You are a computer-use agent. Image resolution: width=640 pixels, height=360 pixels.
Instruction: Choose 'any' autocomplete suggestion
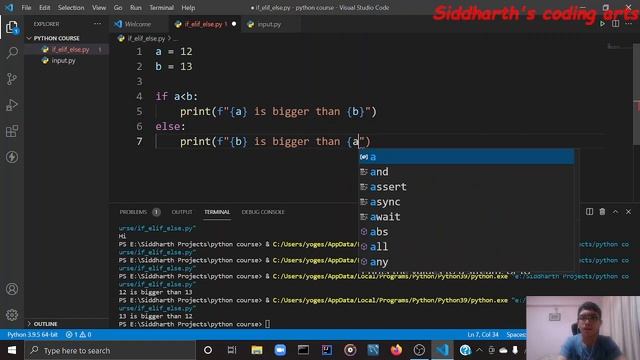click(466, 262)
